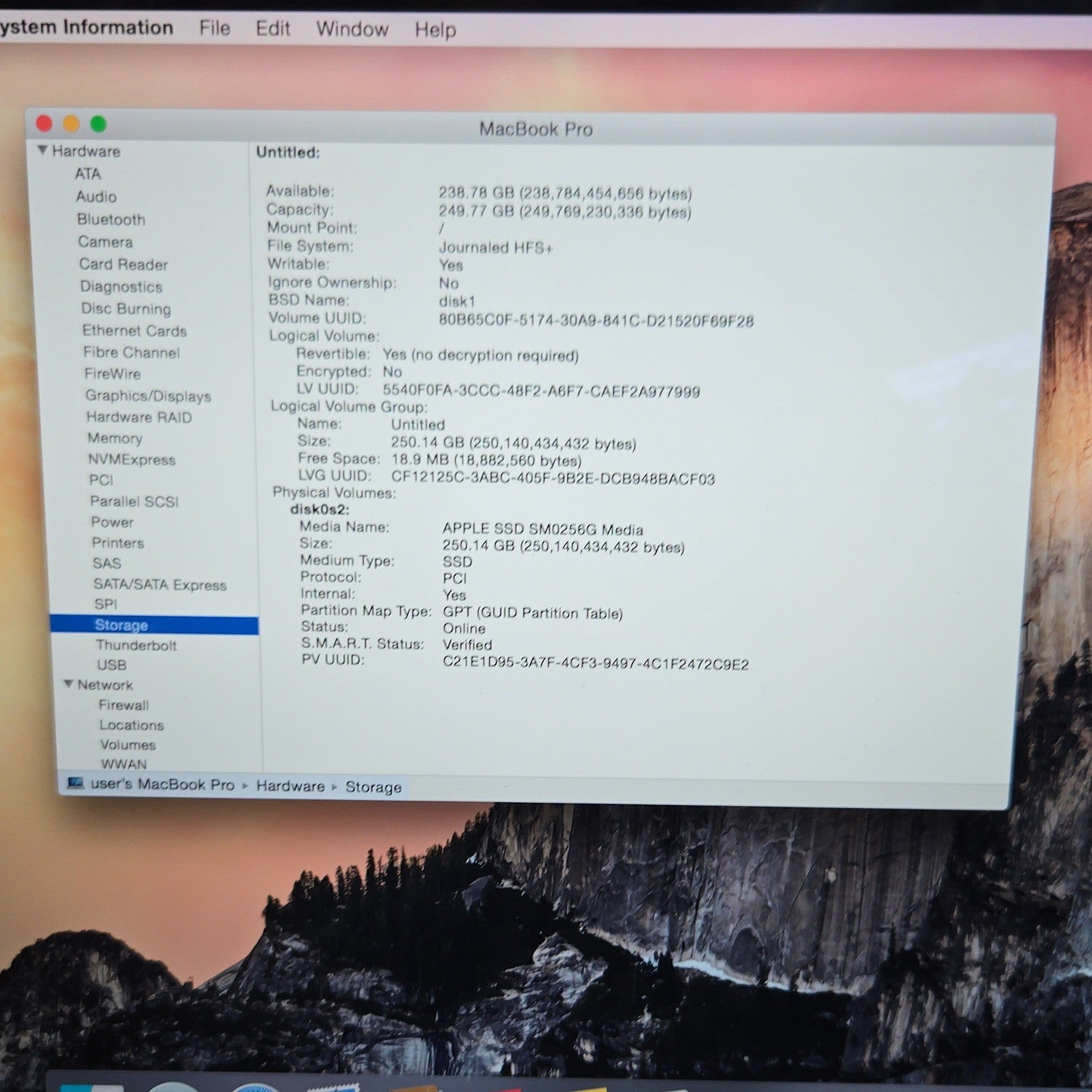
Task: Click the BSD Name value "disk1"
Action: 457,301
